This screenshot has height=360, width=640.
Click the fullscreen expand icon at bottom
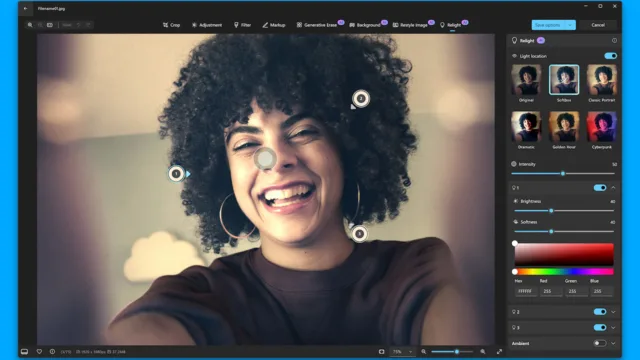[x=499, y=351]
